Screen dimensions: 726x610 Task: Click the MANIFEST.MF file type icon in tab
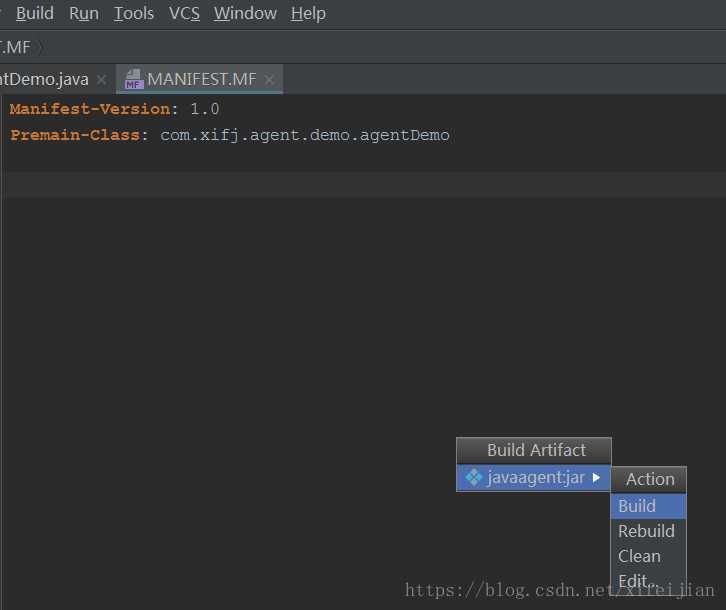[x=133, y=79]
